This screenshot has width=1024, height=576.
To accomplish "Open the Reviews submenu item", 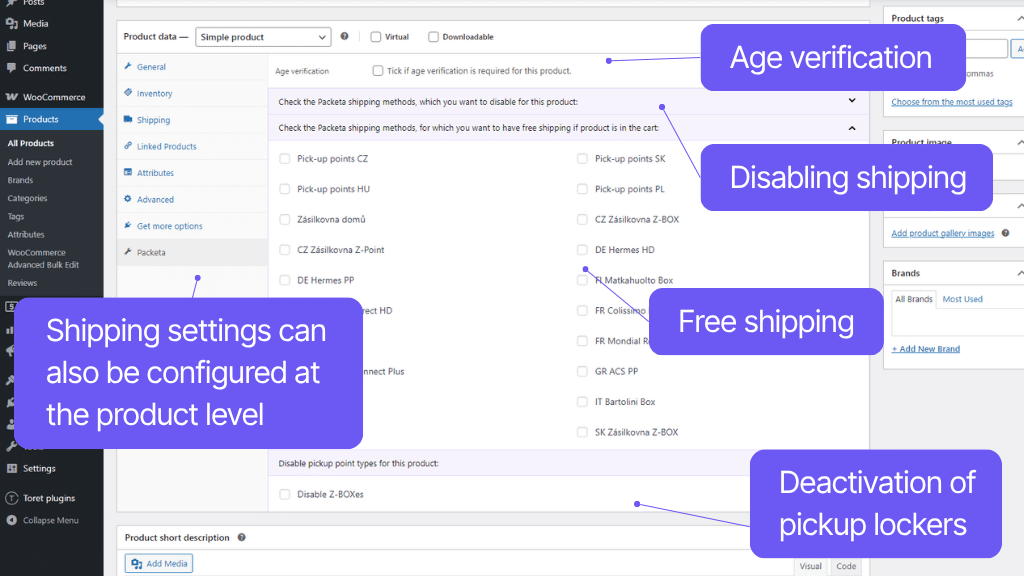I will [x=22, y=283].
